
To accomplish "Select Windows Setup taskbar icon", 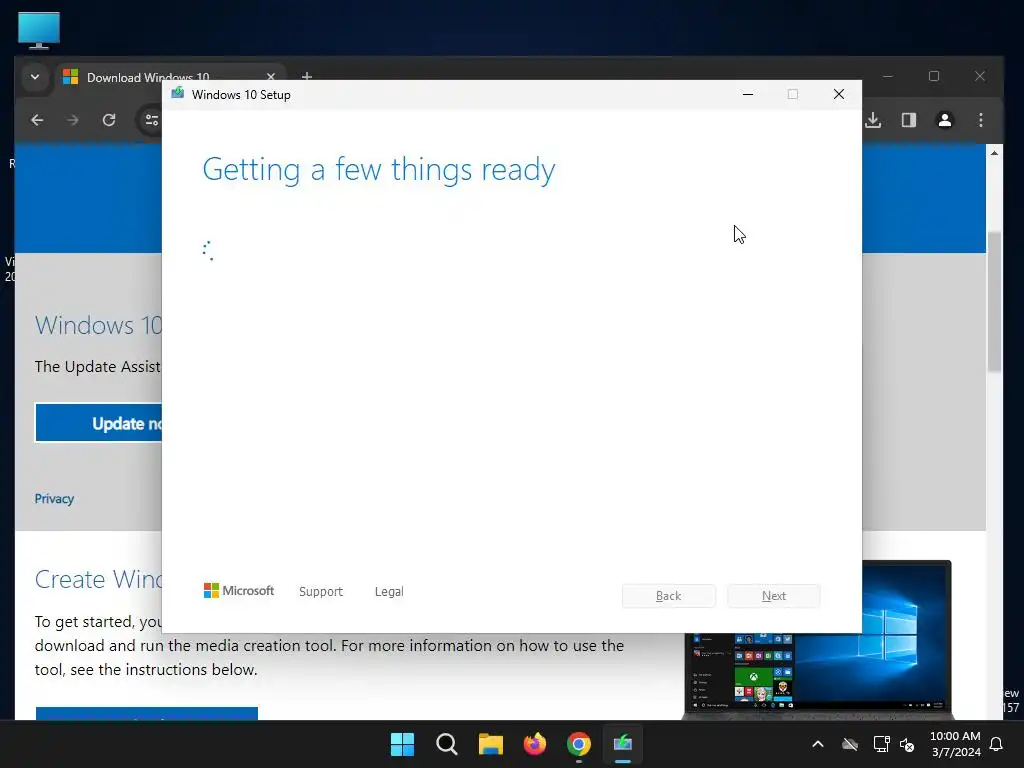I will (x=623, y=744).
